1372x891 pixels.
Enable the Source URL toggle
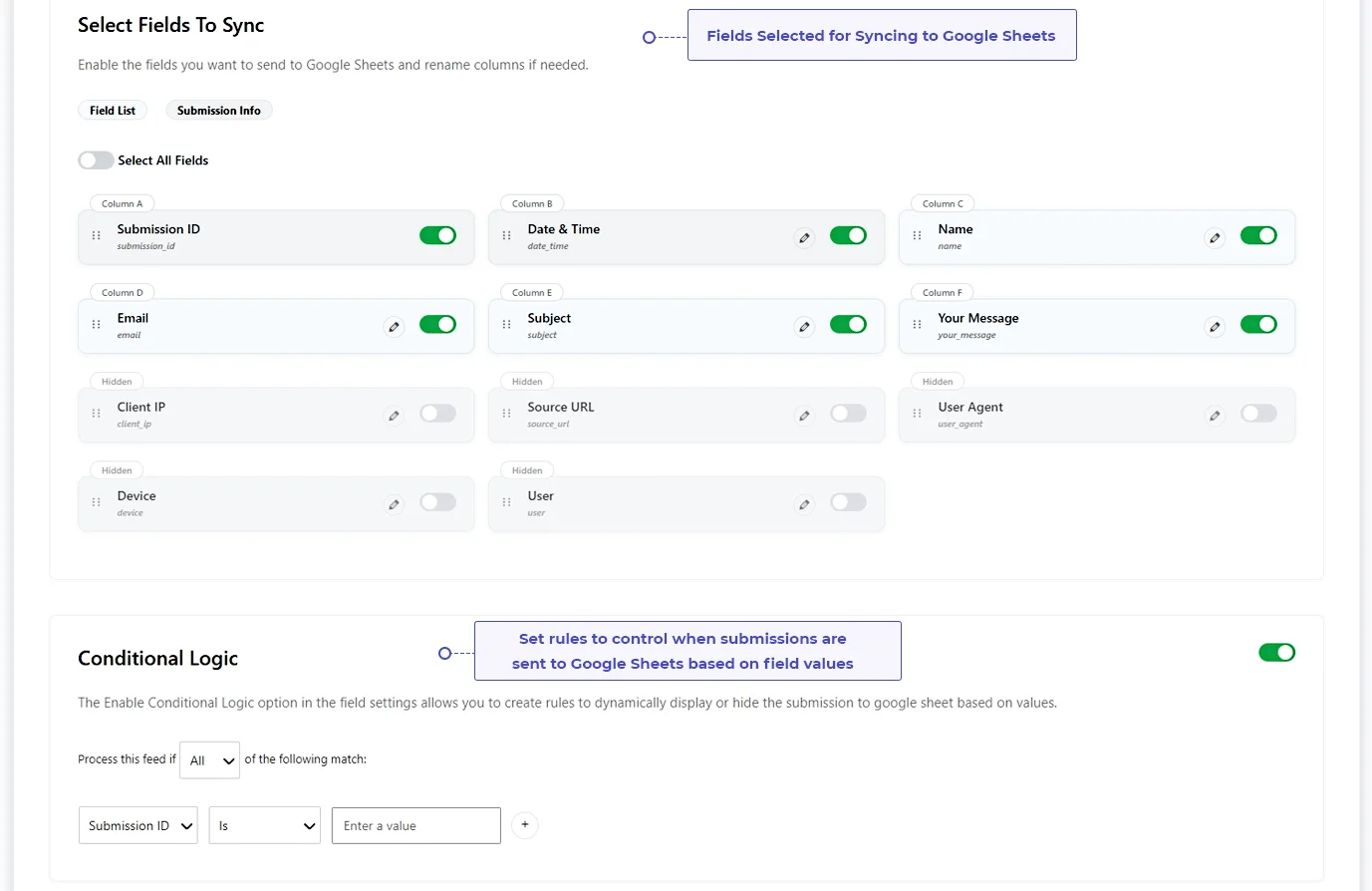click(x=848, y=413)
